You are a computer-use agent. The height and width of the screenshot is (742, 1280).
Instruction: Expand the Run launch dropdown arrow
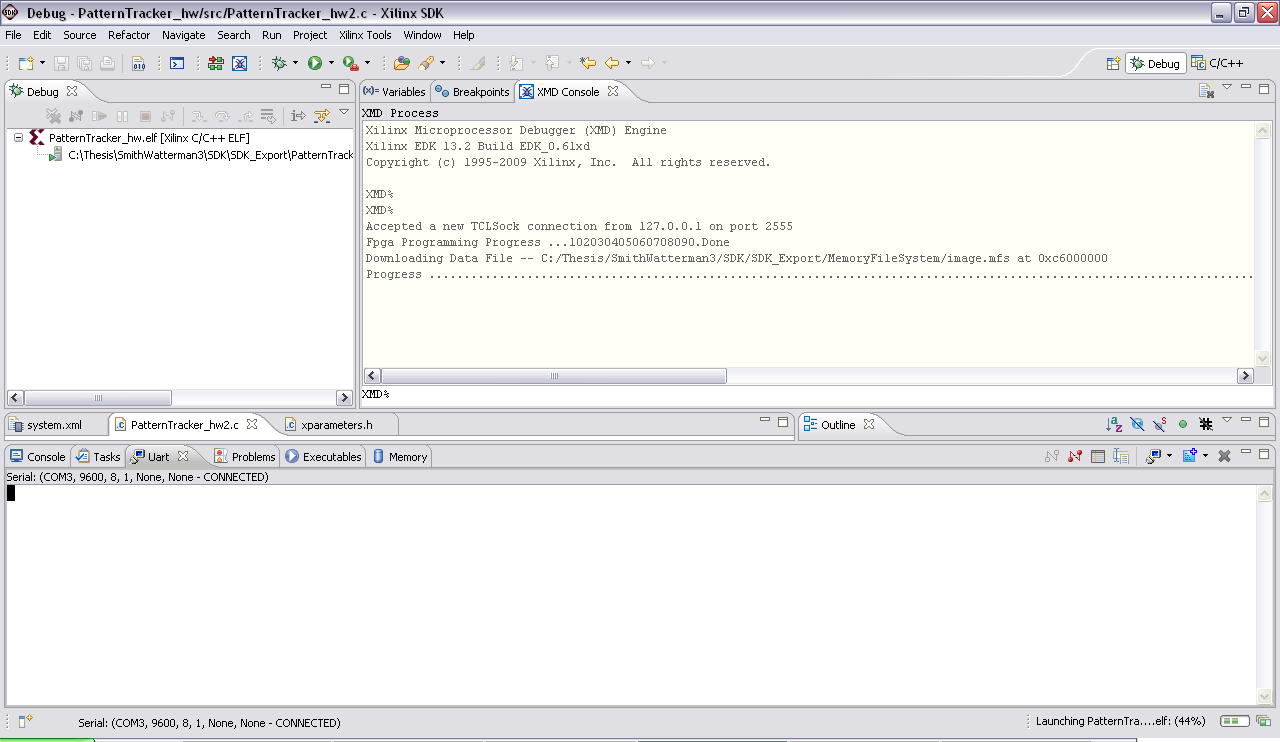point(331,63)
